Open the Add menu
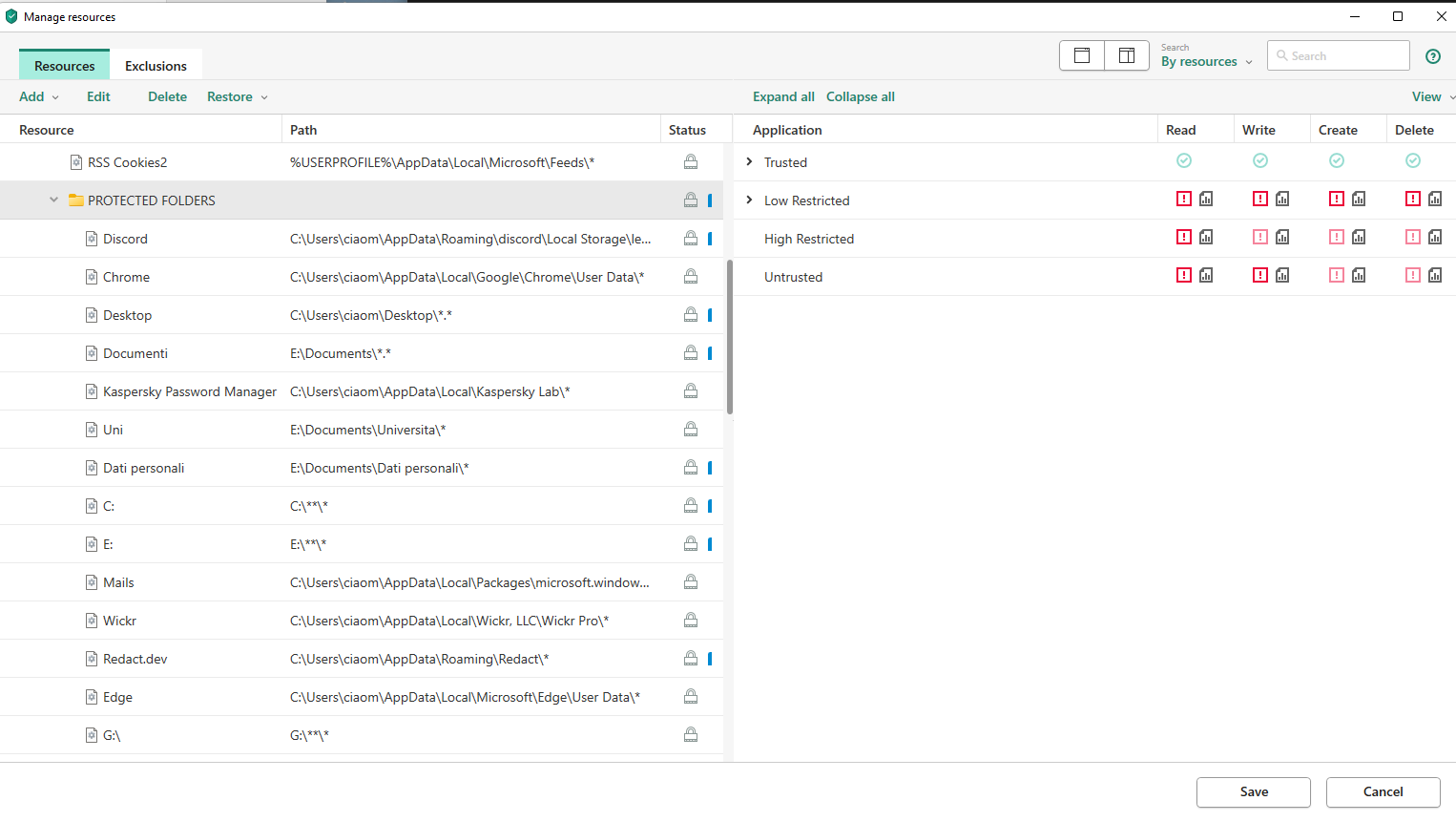The width and height of the screenshot is (1456, 822). pos(38,96)
